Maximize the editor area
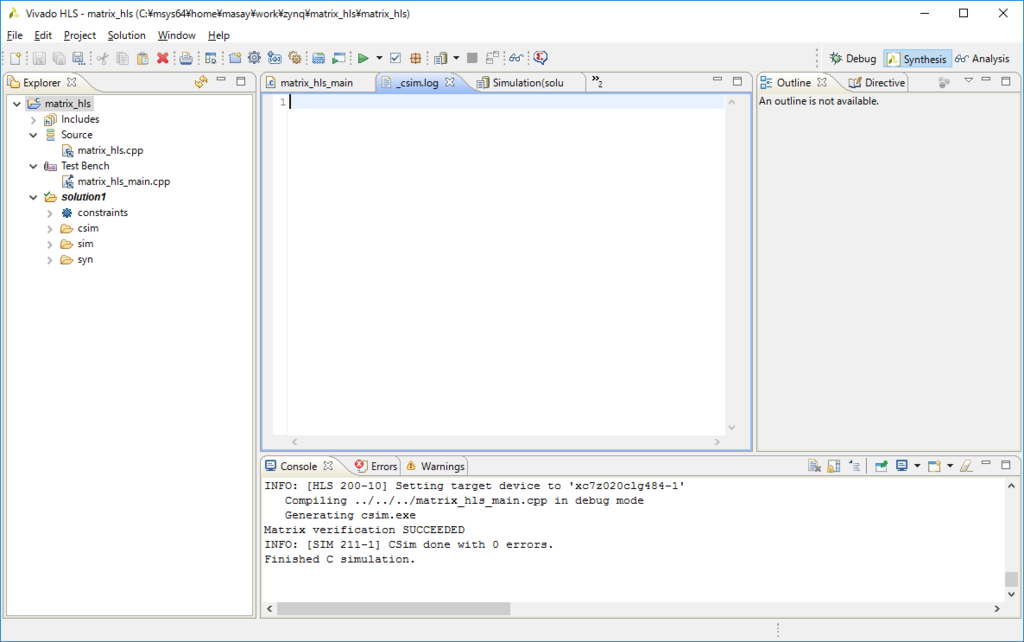Image resolution: width=1024 pixels, height=642 pixels. point(737,81)
